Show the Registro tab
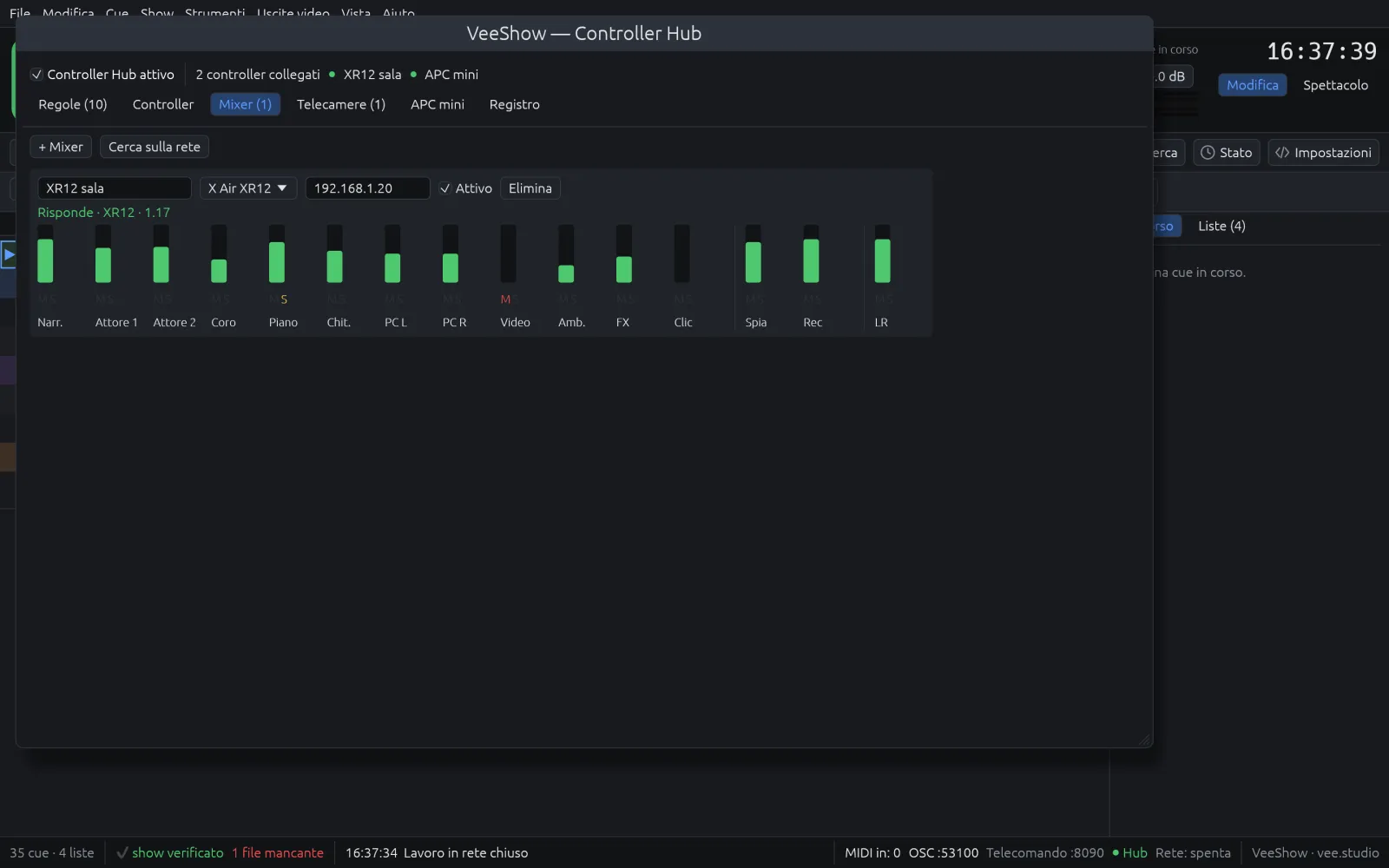 click(x=515, y=104)
